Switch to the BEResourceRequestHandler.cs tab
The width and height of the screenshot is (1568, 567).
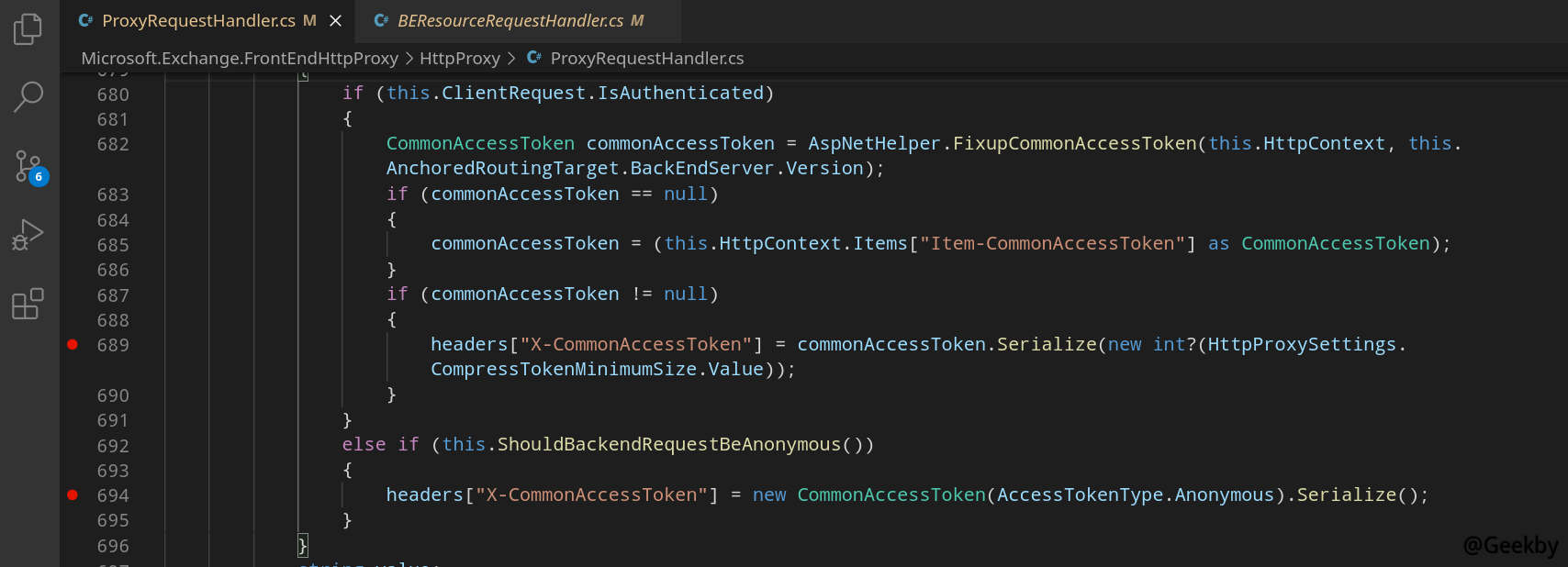click(510, 20)
